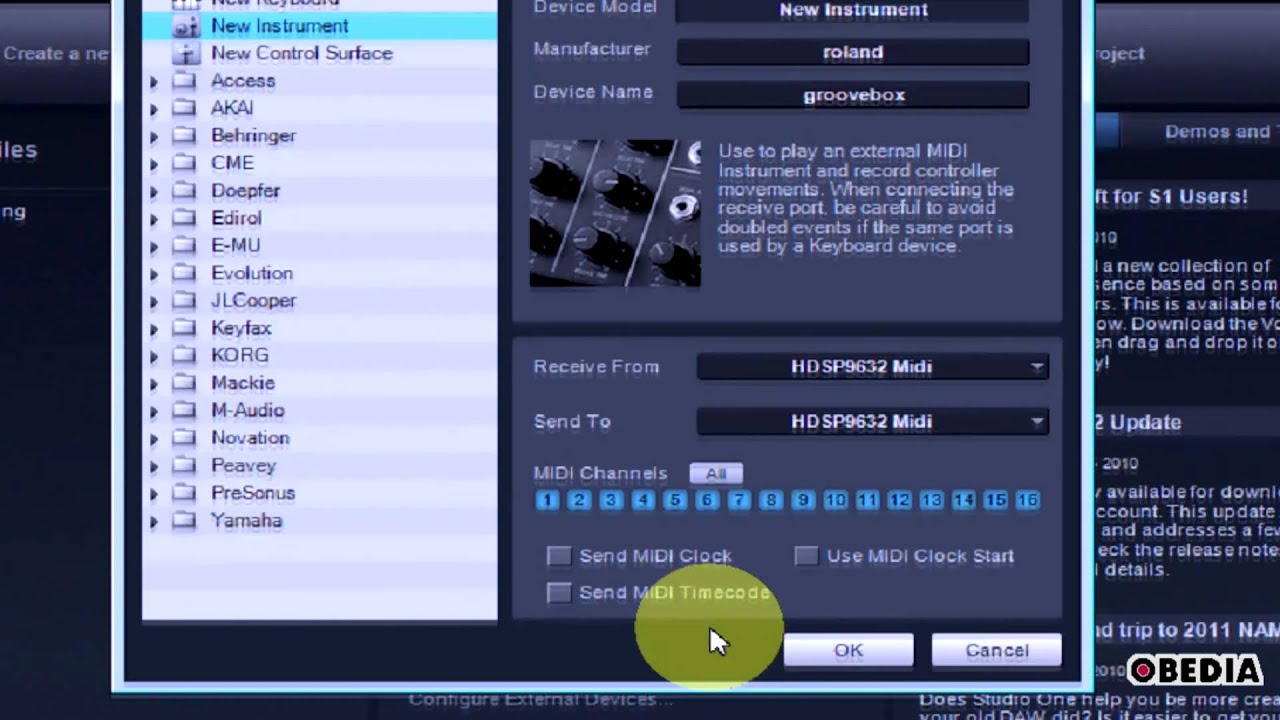Click the AKAI folder icon
1280x720 pixels.
(184, 108)
